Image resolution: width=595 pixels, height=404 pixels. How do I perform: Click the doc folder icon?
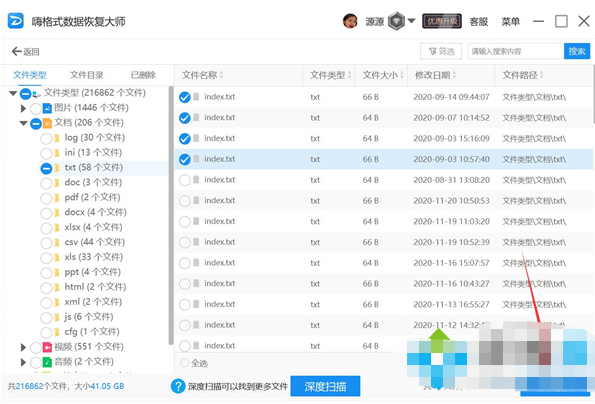(57, 183)
